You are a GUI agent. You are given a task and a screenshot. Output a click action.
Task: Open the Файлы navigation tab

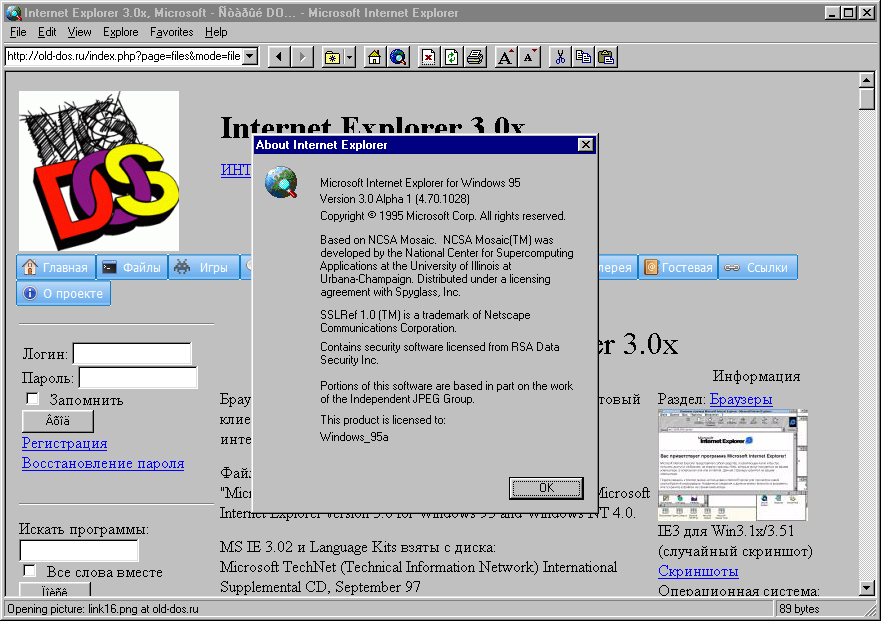pos(133,268)
